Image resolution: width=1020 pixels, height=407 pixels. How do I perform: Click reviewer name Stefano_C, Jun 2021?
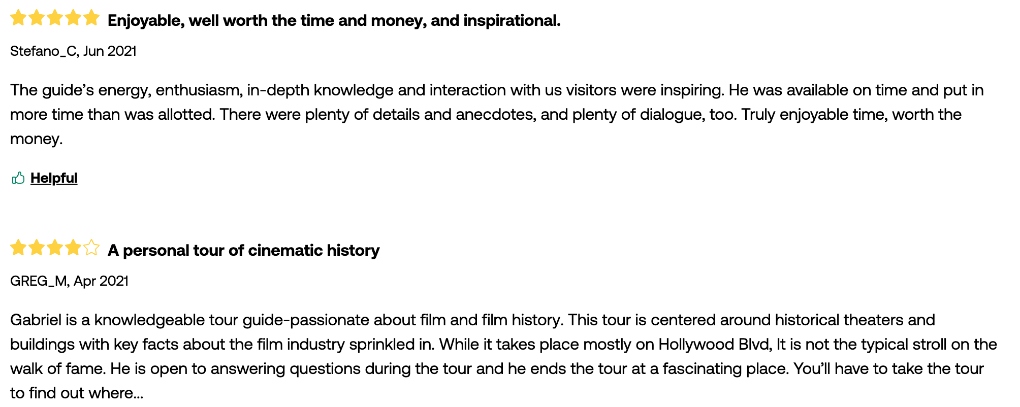[x=74, y=51]
